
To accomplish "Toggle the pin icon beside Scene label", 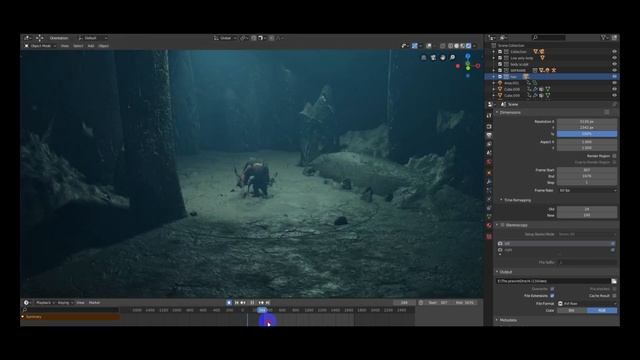I will point(614,104).
